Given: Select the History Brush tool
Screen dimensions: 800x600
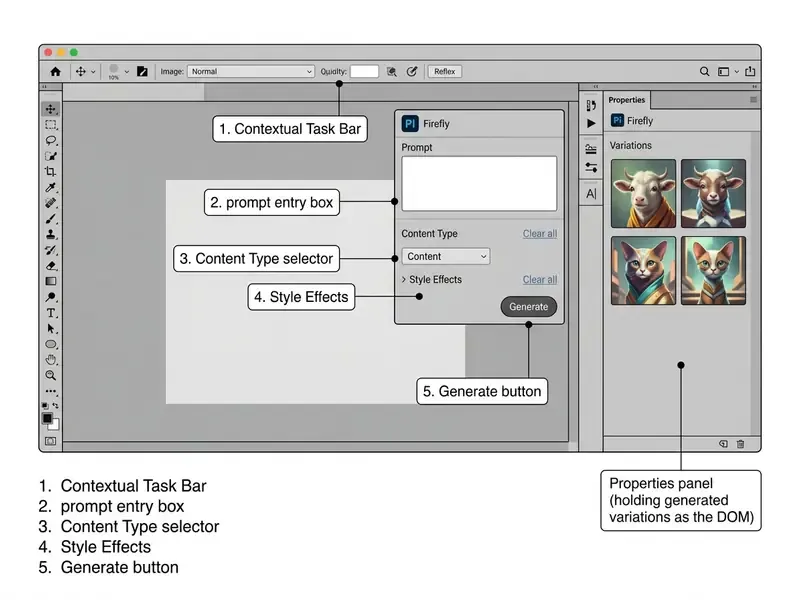Looking at the screenshot, I should [x=51, y=250].
